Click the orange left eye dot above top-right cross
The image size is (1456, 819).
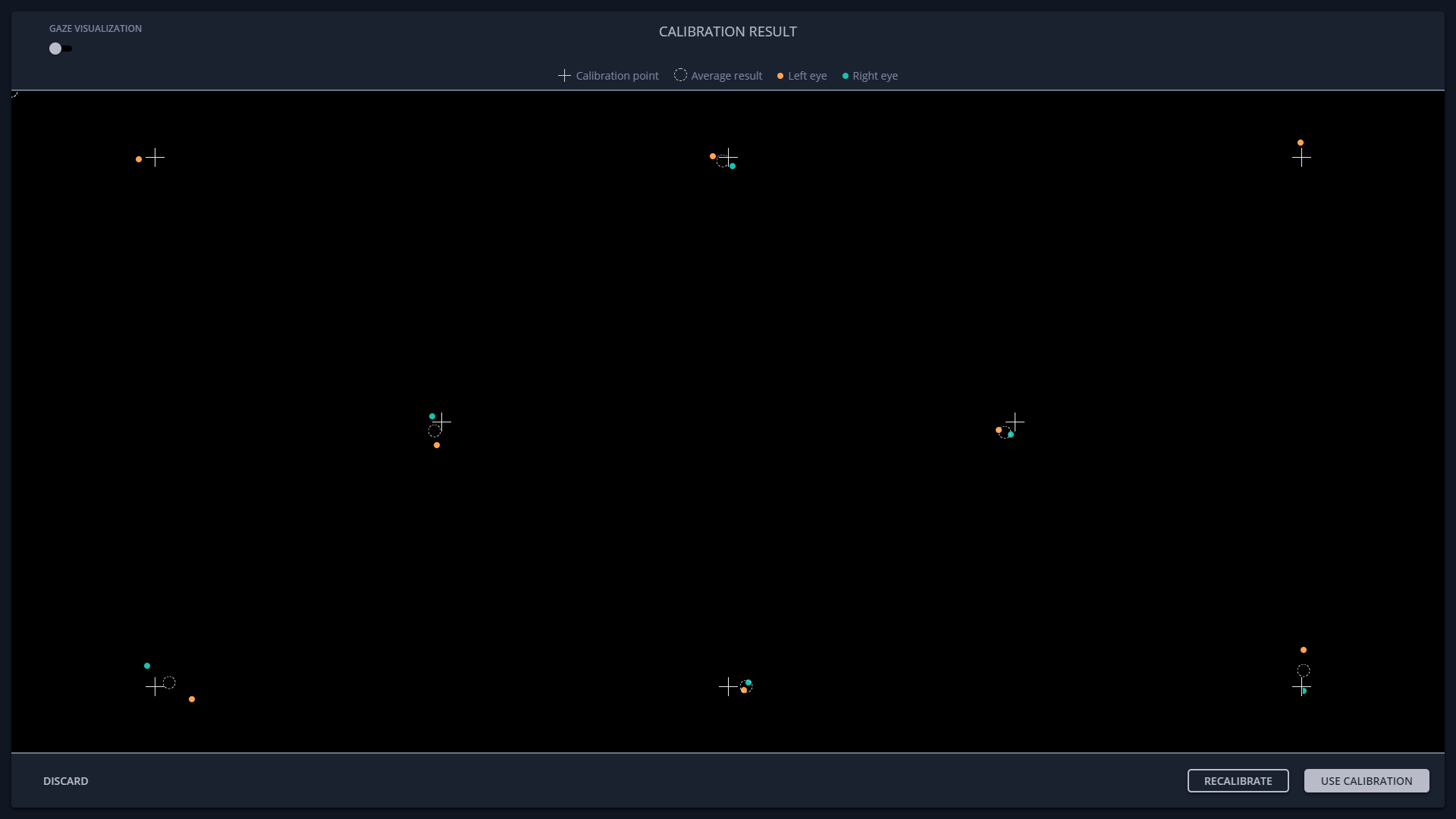(x=1301, y=143)
